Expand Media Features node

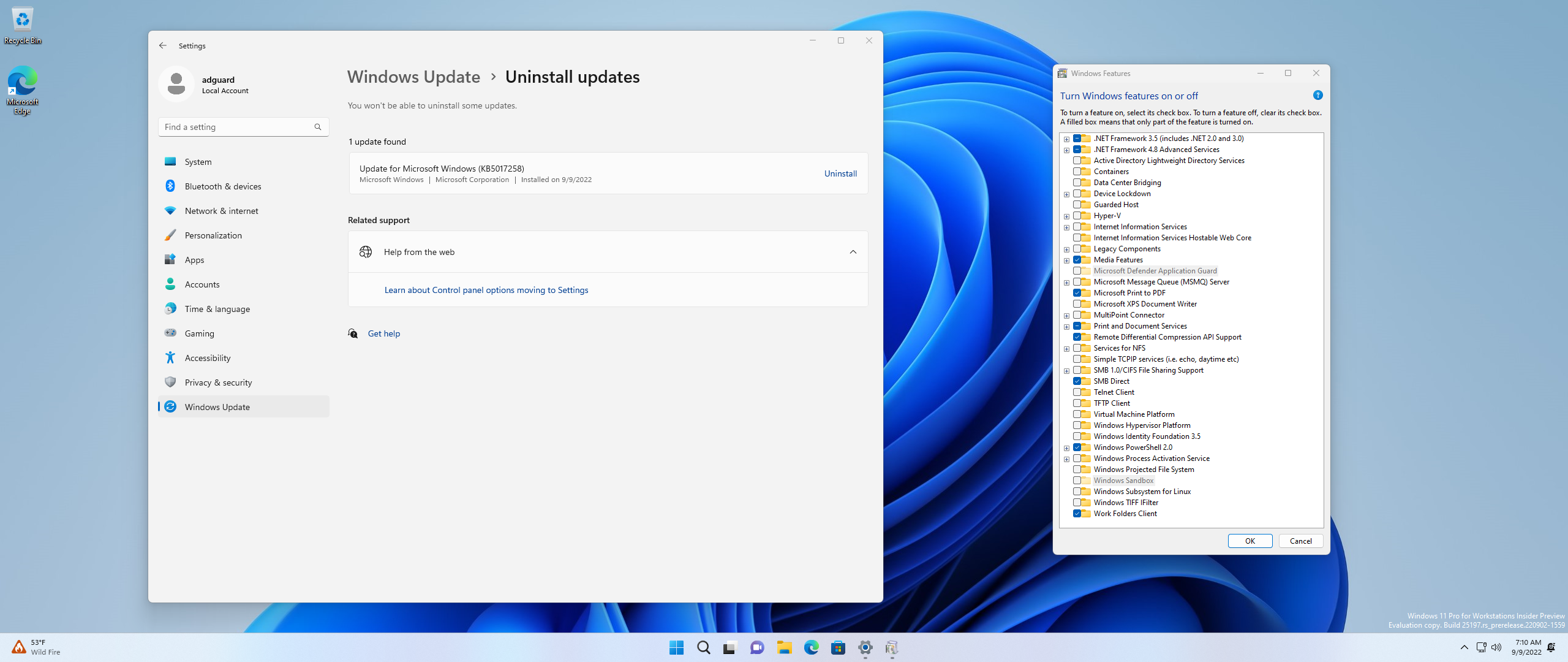[x=1066, y=261]
